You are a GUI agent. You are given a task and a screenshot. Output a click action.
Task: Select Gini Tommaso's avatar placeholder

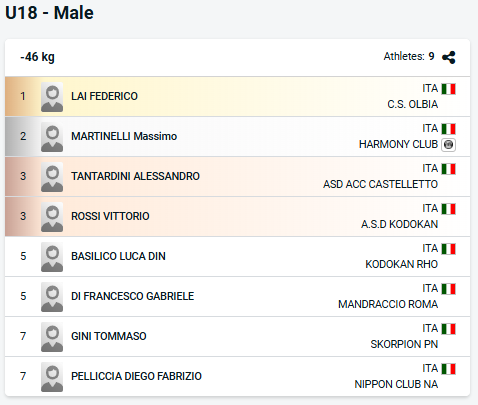52,337
